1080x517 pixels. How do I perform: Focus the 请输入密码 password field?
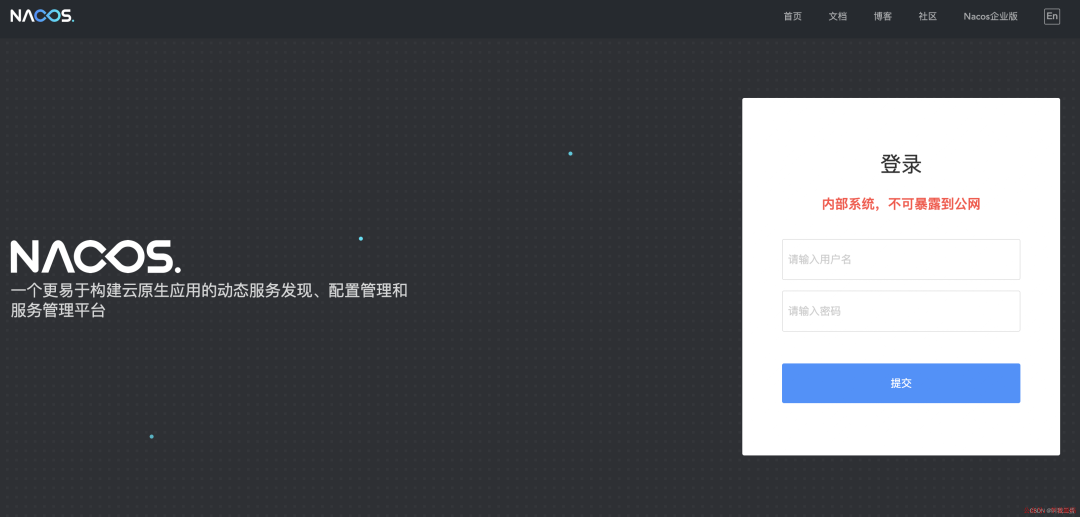pyautogui.click(x=901, y=311)
